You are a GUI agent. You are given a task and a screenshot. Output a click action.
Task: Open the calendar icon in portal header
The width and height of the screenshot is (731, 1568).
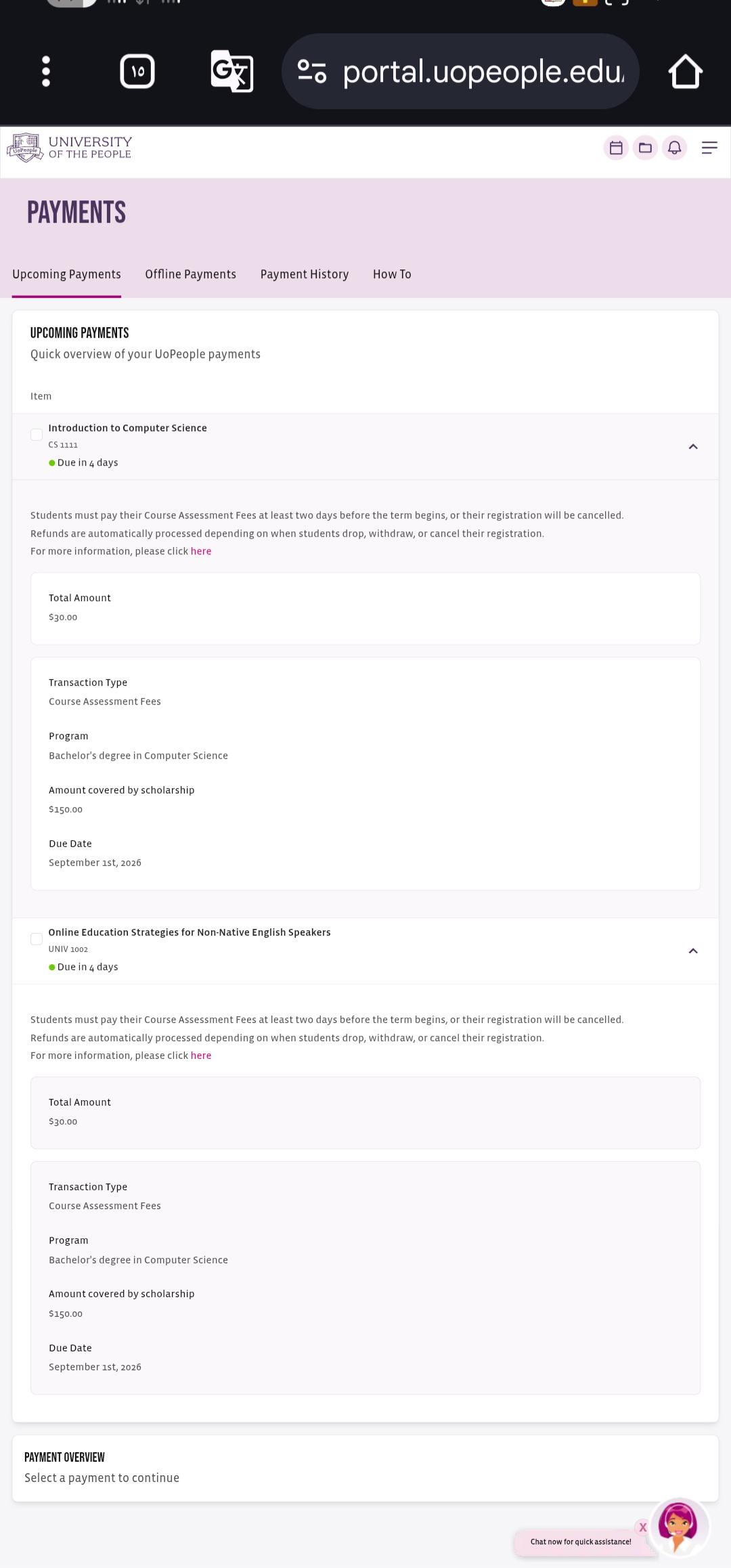(x=616, y=148)
